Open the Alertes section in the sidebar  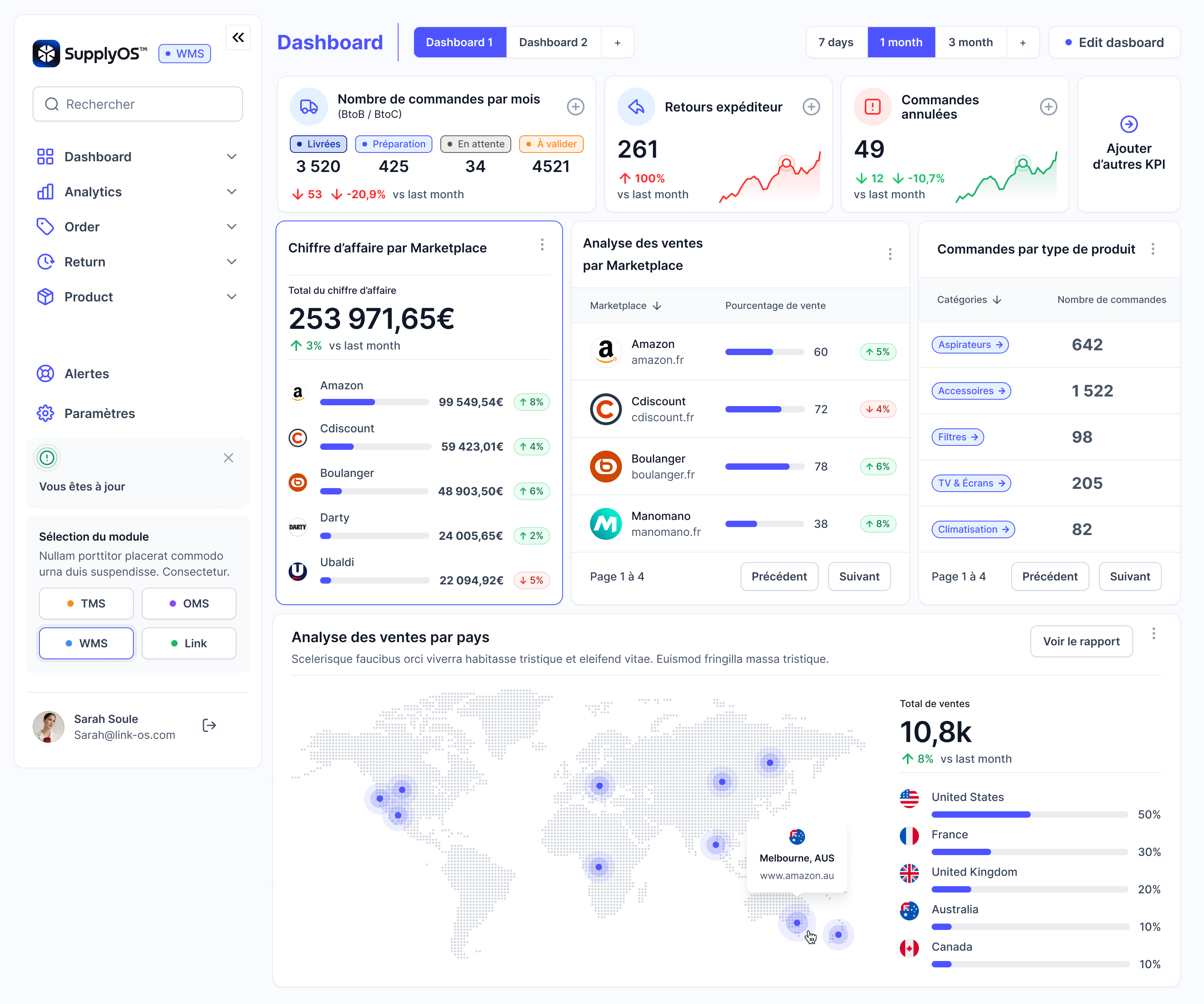click(x=86, y=374)
